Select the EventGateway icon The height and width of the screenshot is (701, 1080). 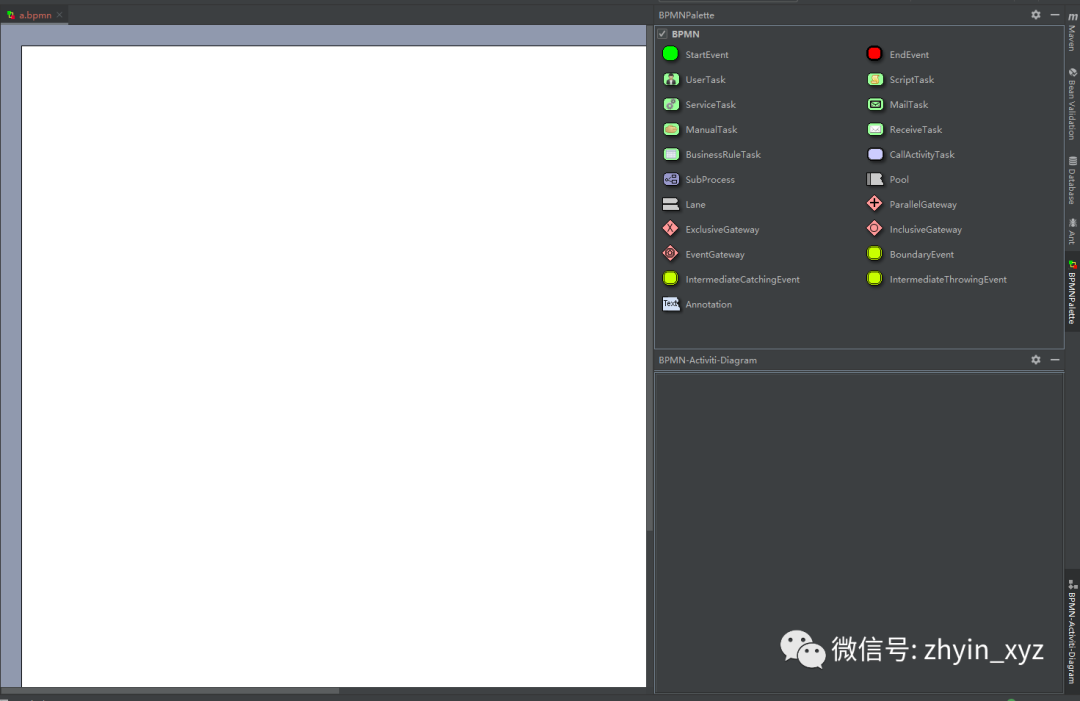pyautogui.click(x=670, y=253)
